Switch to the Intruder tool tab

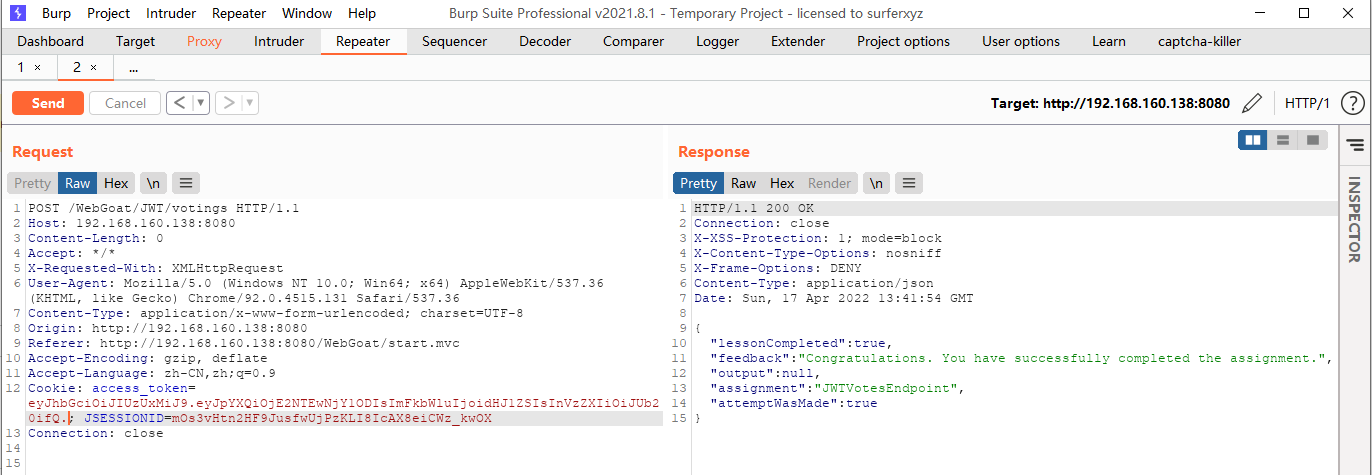click(x=279, y=41)
